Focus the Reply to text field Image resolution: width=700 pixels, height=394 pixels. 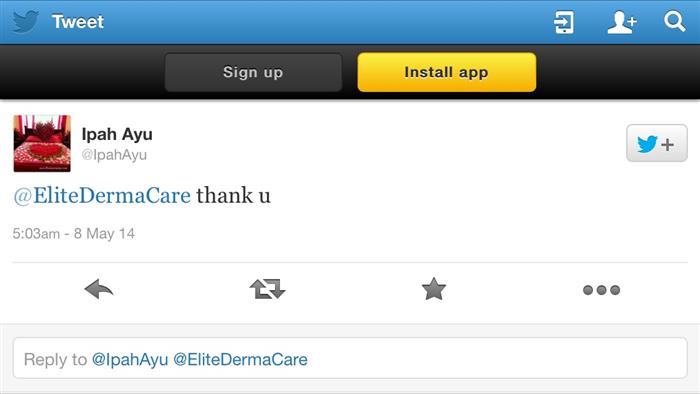[x=350, y=358]
